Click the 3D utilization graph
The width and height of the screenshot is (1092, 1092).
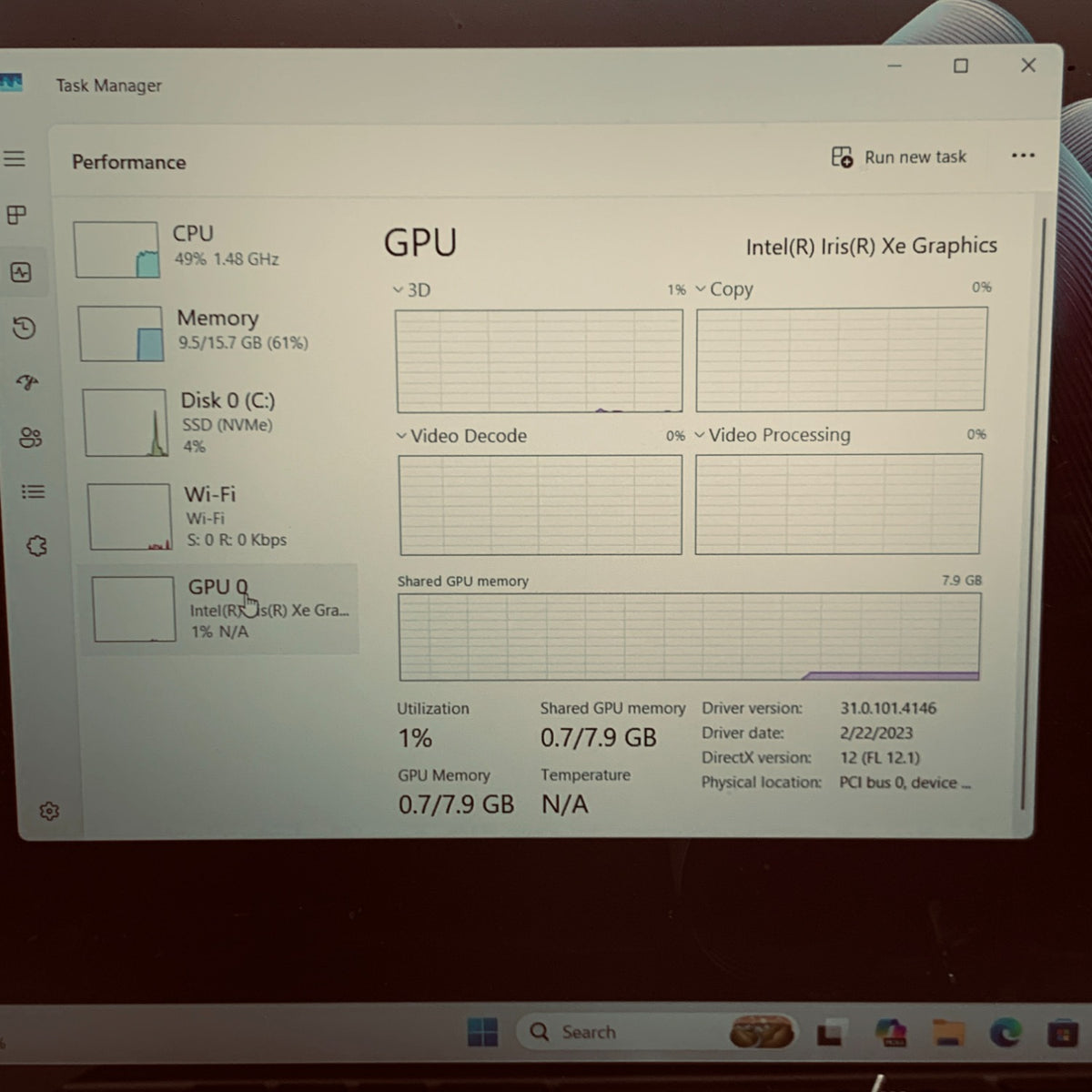539,361
